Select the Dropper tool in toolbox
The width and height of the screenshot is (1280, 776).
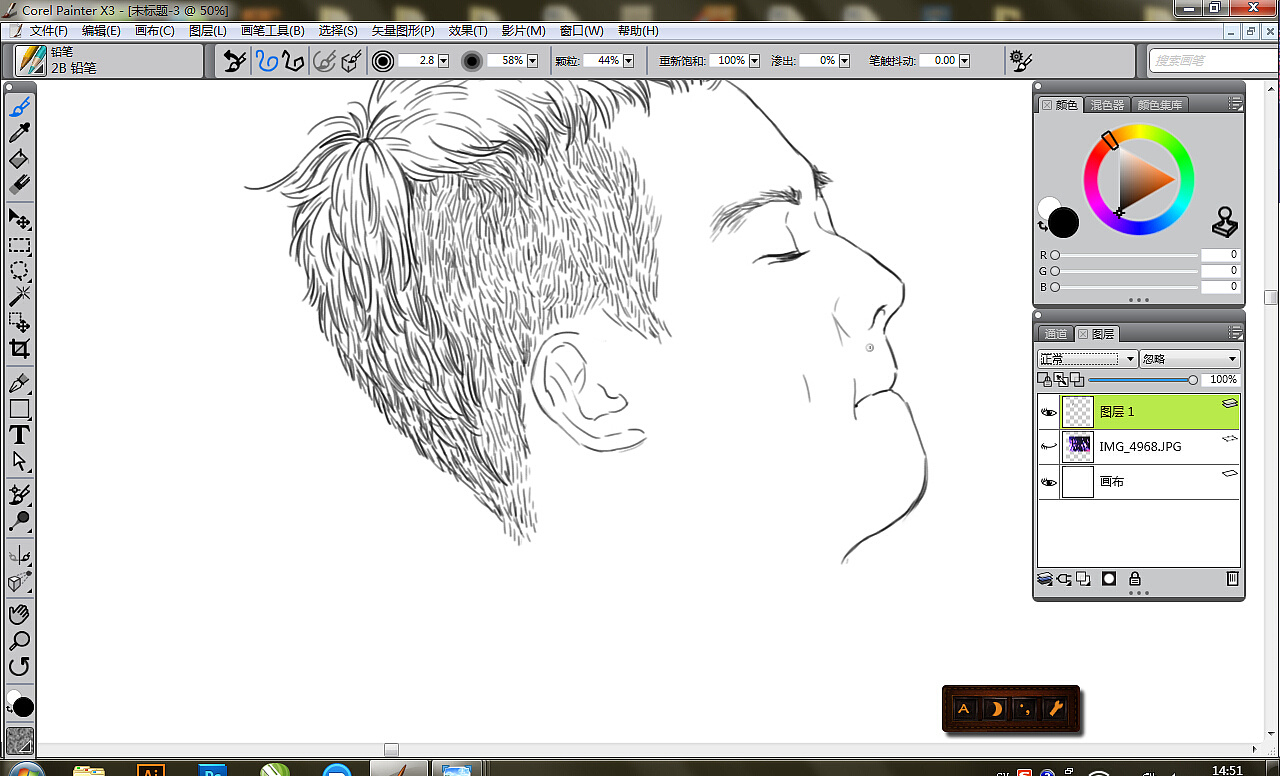pos(19,133)
